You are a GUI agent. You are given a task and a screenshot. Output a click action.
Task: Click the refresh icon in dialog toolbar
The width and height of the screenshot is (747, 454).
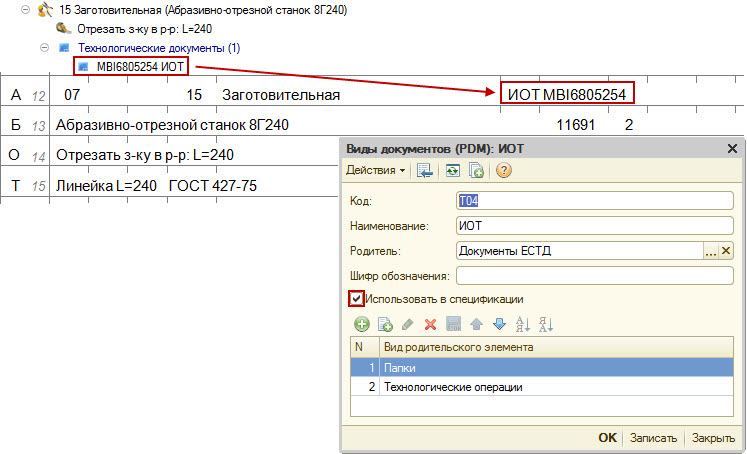coord(454,171)
